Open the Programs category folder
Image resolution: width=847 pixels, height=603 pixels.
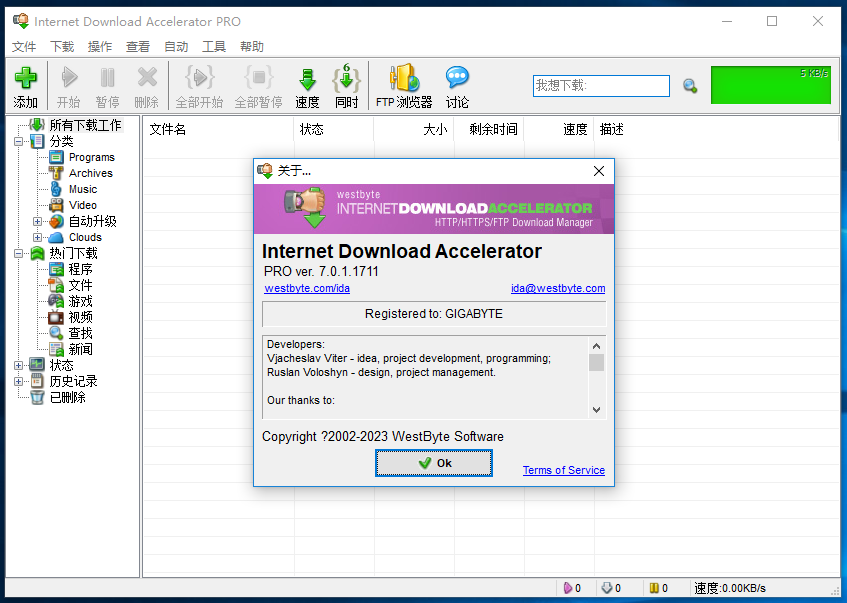91,157
